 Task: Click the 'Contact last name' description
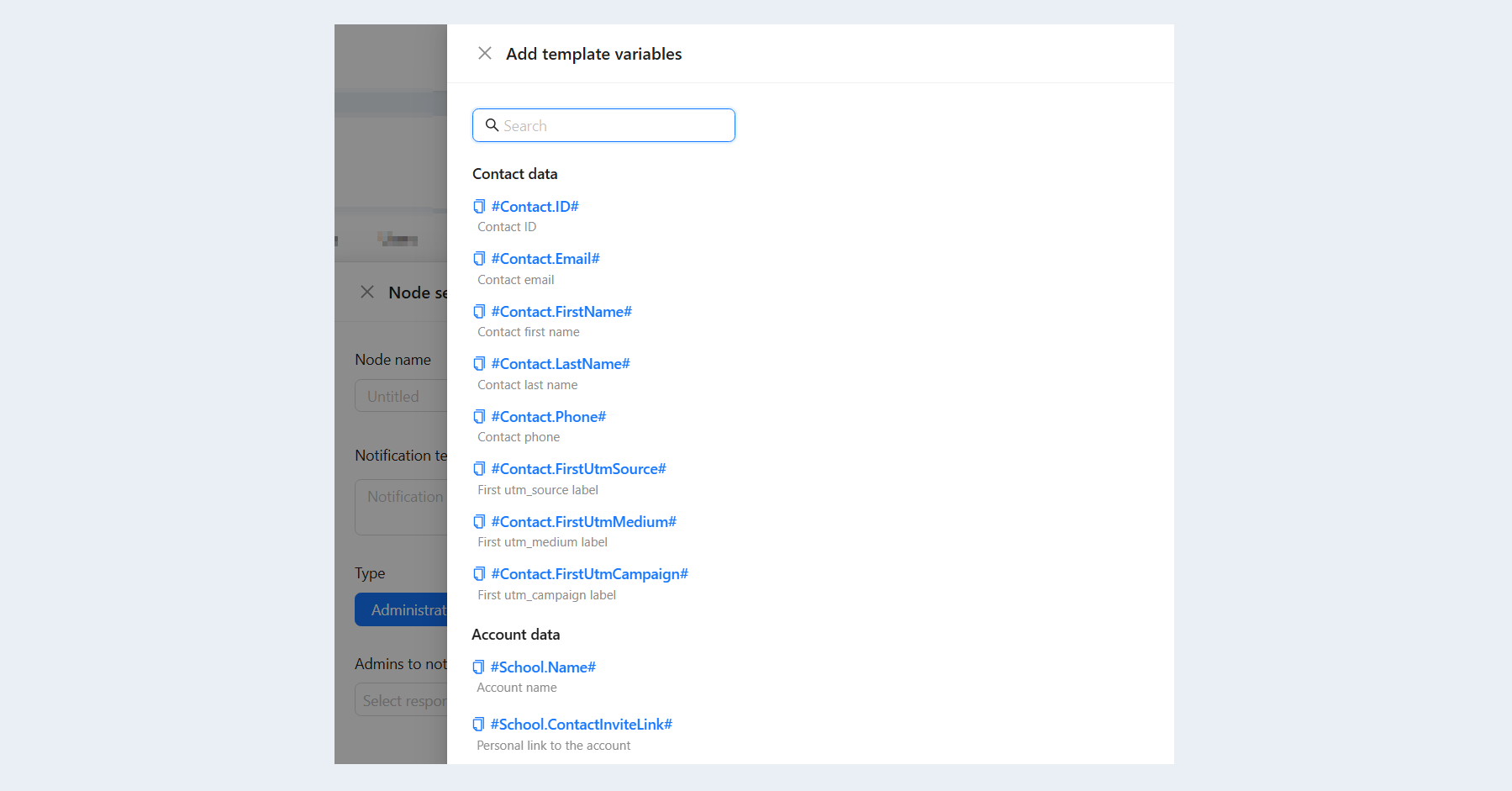point(528,385)
